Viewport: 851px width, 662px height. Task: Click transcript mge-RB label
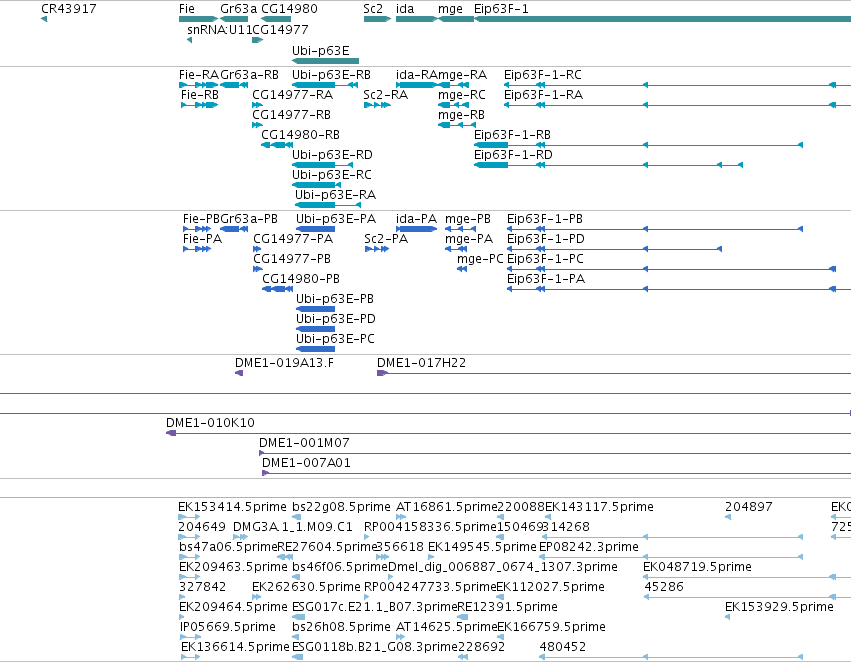[x=461, y=115]
